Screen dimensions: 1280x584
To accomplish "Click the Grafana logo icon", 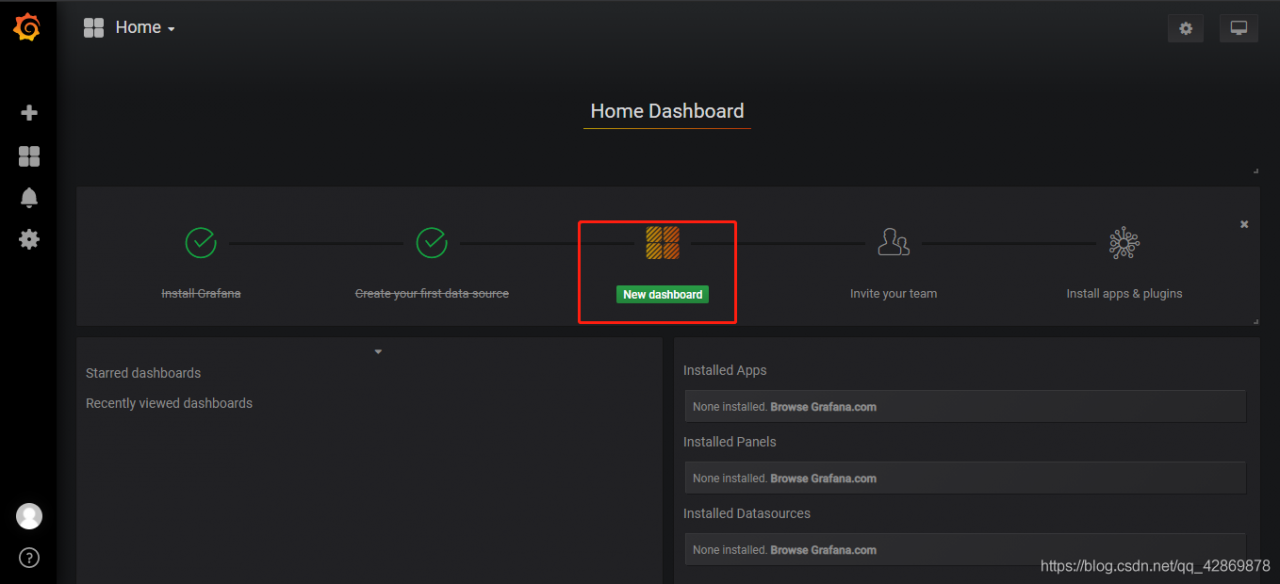I will (28, 27).
